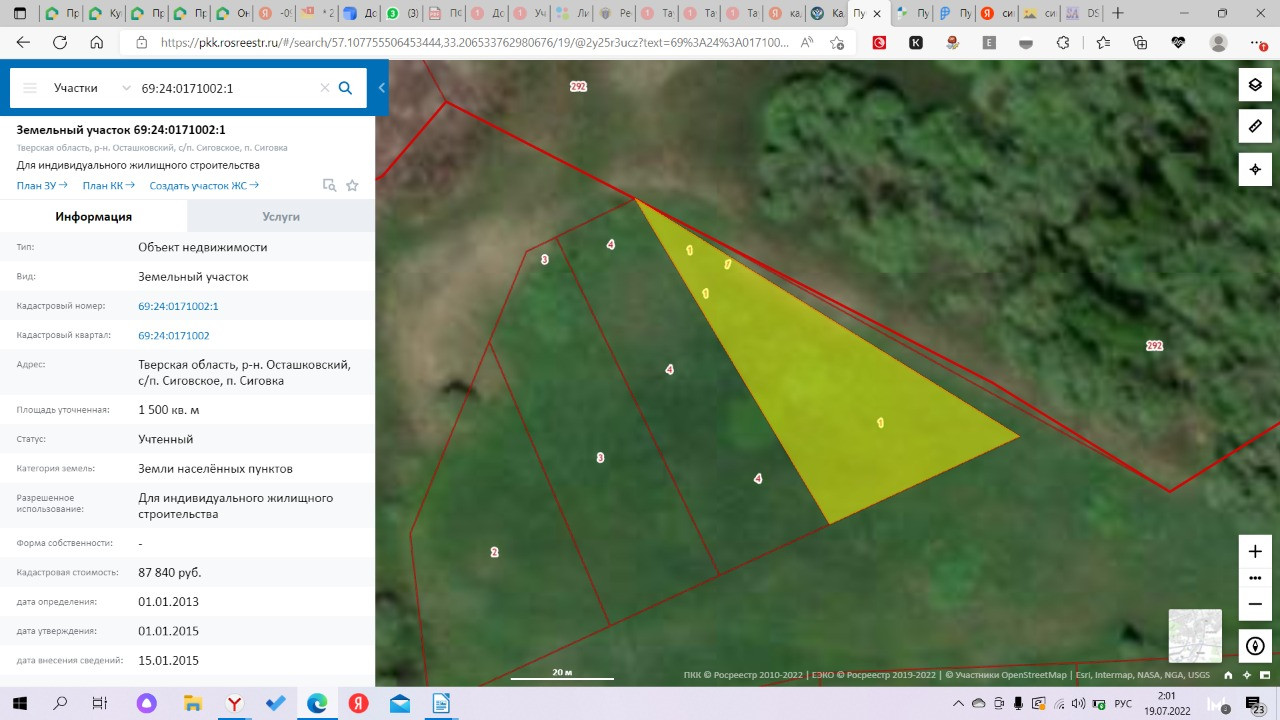Open cadastral quarter link 69:24:0171002

tap(174, 336)
